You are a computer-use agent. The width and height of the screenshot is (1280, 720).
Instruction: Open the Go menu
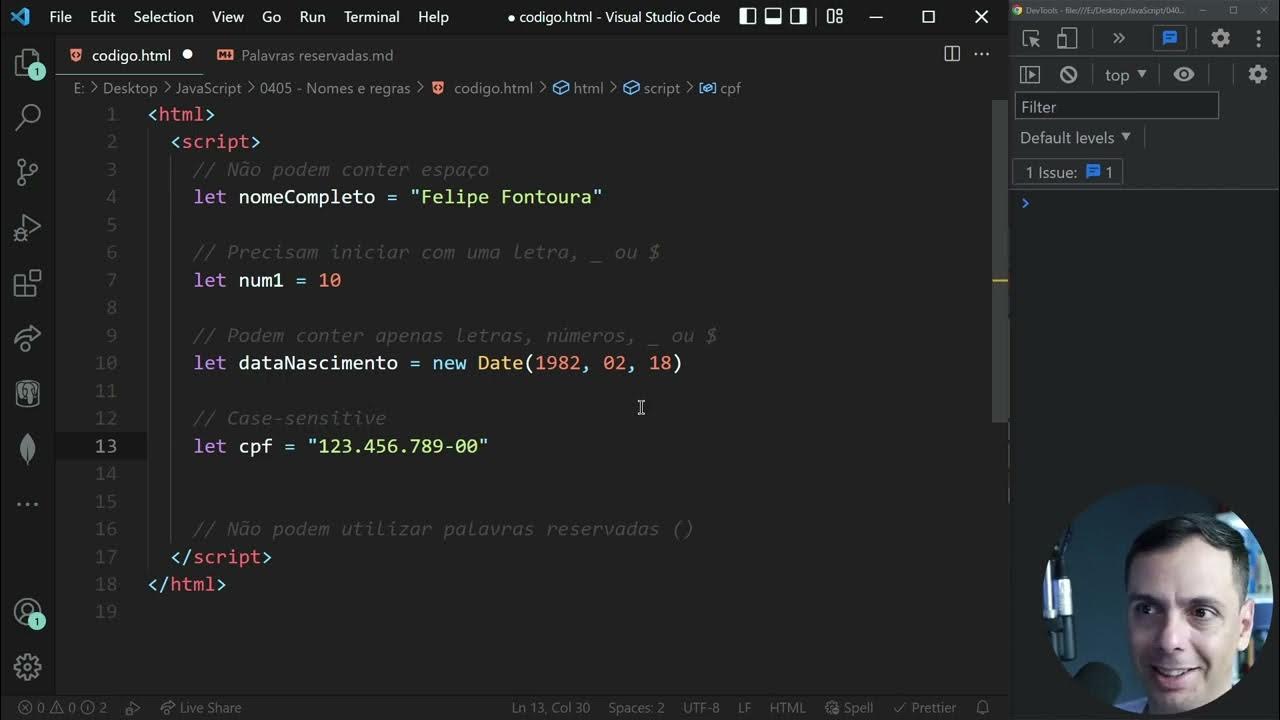[271, 17]
